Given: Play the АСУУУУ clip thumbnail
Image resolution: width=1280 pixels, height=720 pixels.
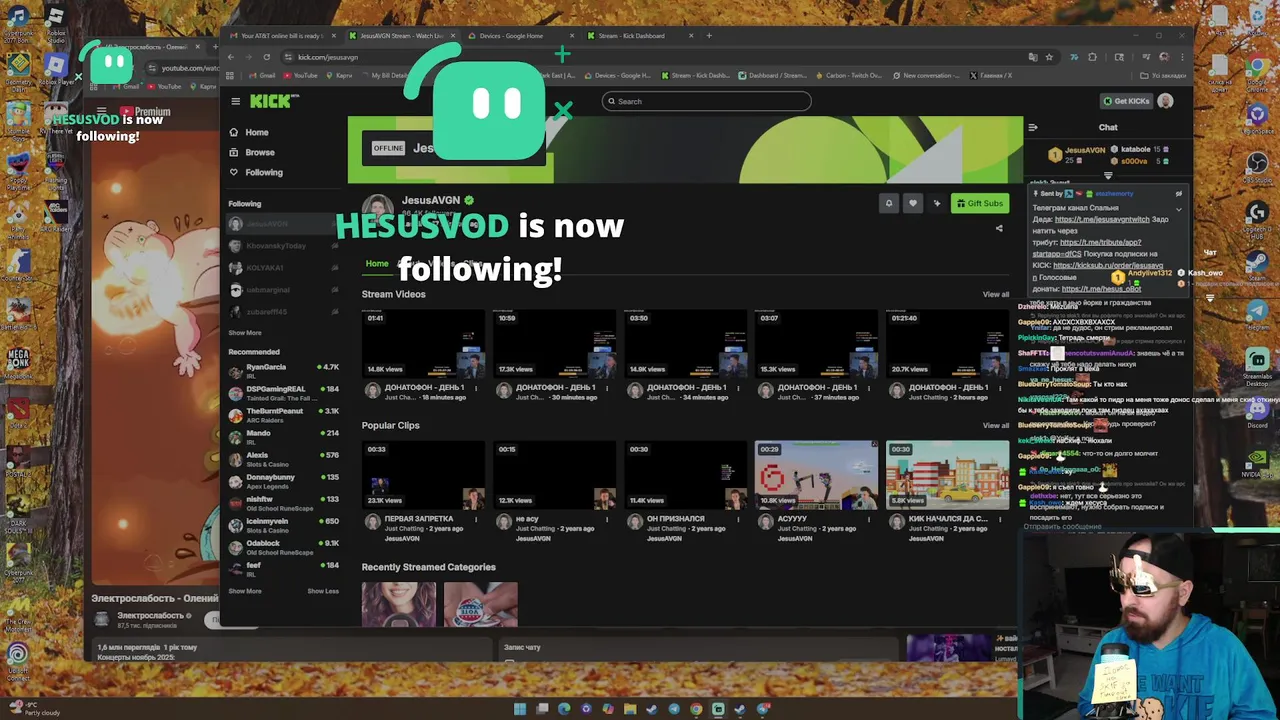Looking at the screenshot, I should point(816,475).
